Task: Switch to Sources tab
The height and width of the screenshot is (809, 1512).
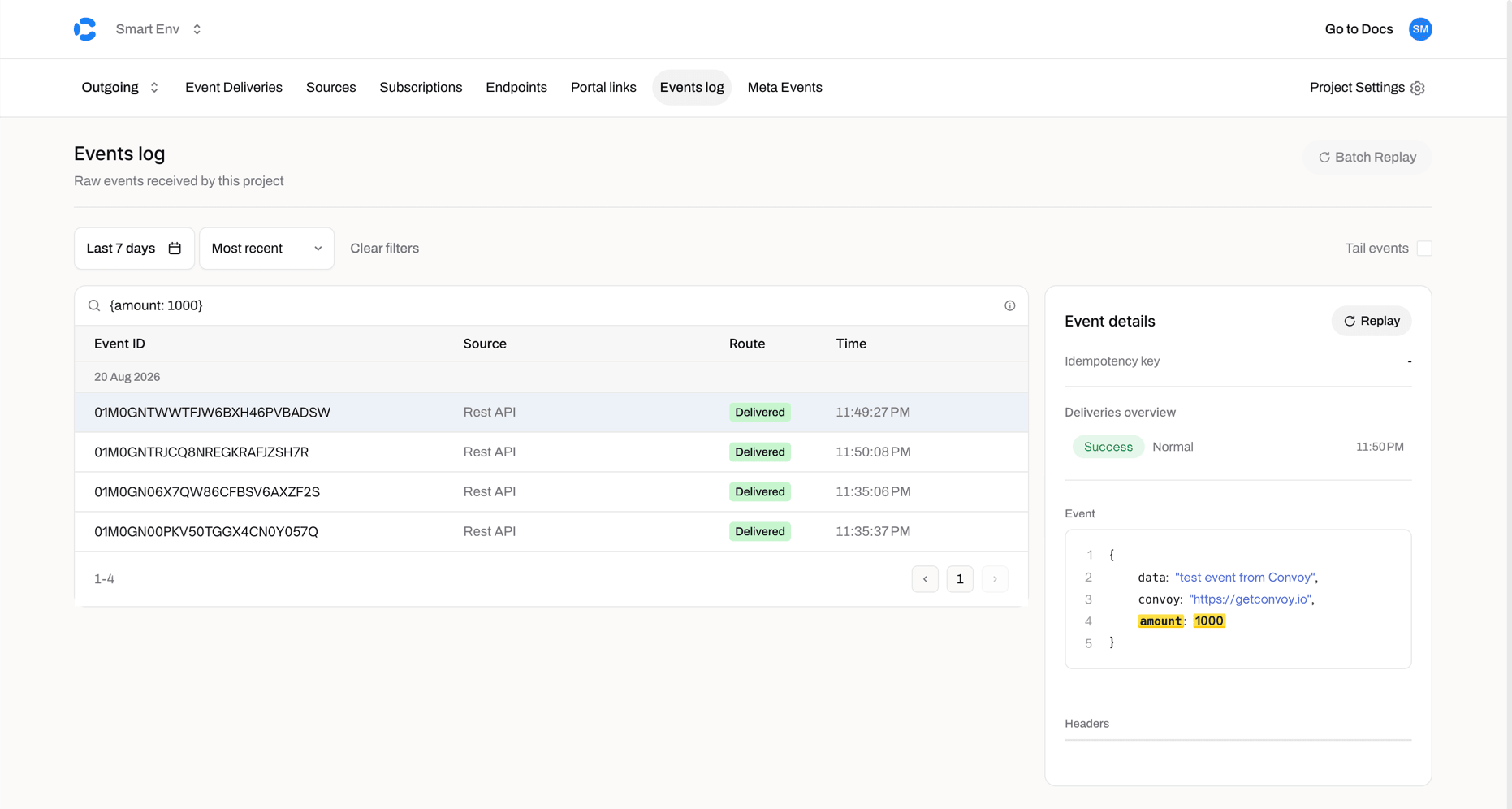Action: click(330, 88)
